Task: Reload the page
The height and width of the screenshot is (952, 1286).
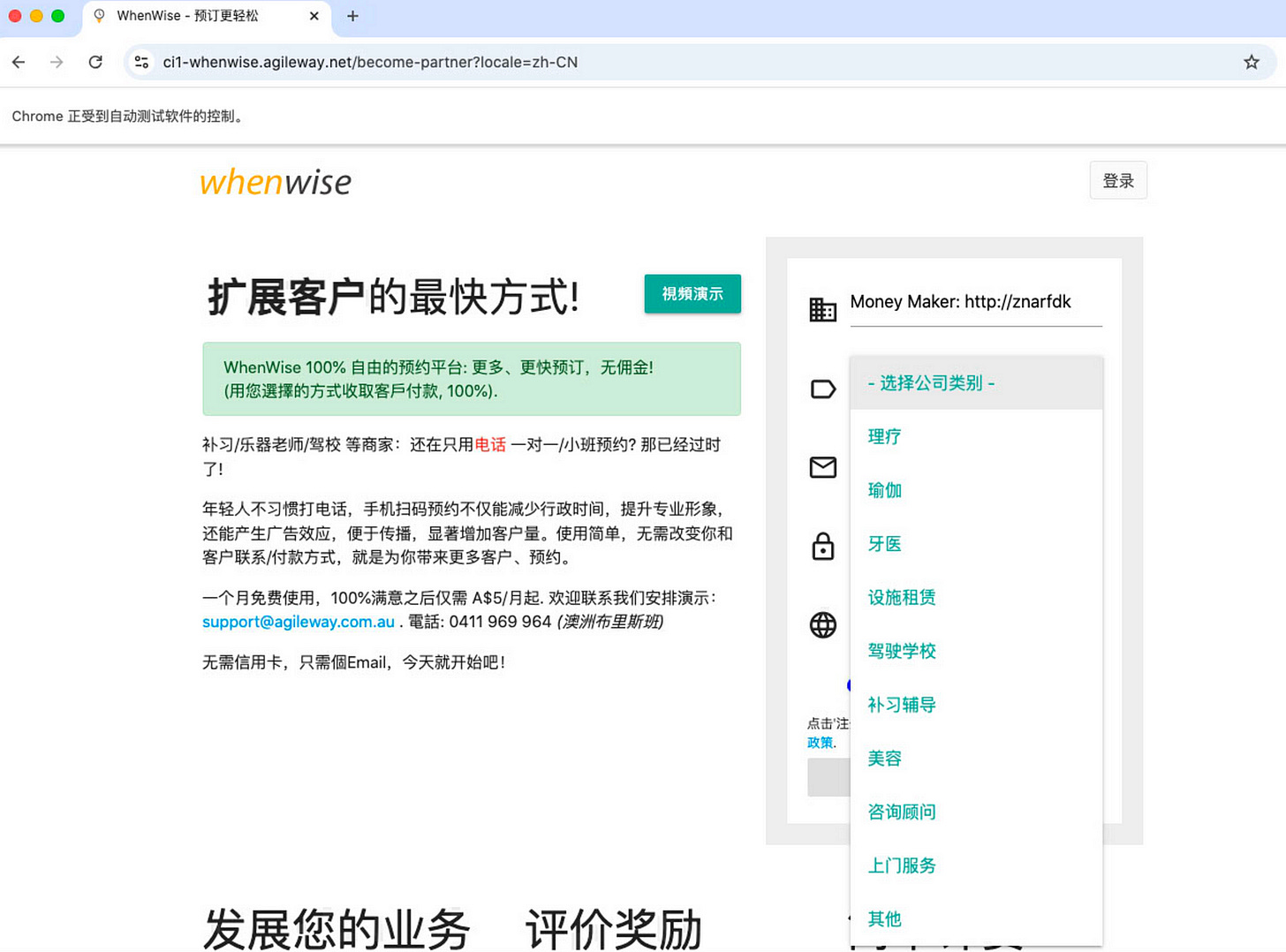Action: (x=95, y=62)
